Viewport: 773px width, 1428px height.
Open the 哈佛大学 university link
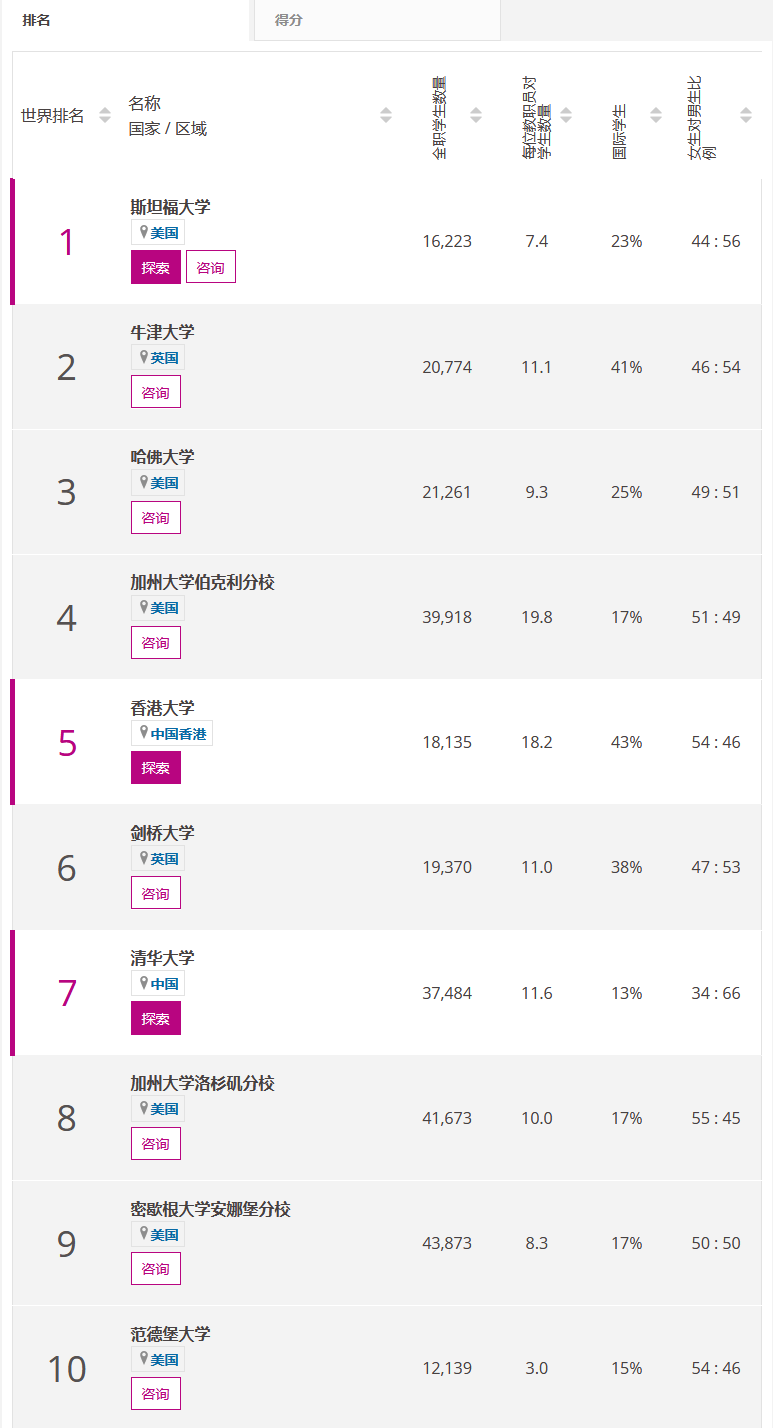coord(162,457)
